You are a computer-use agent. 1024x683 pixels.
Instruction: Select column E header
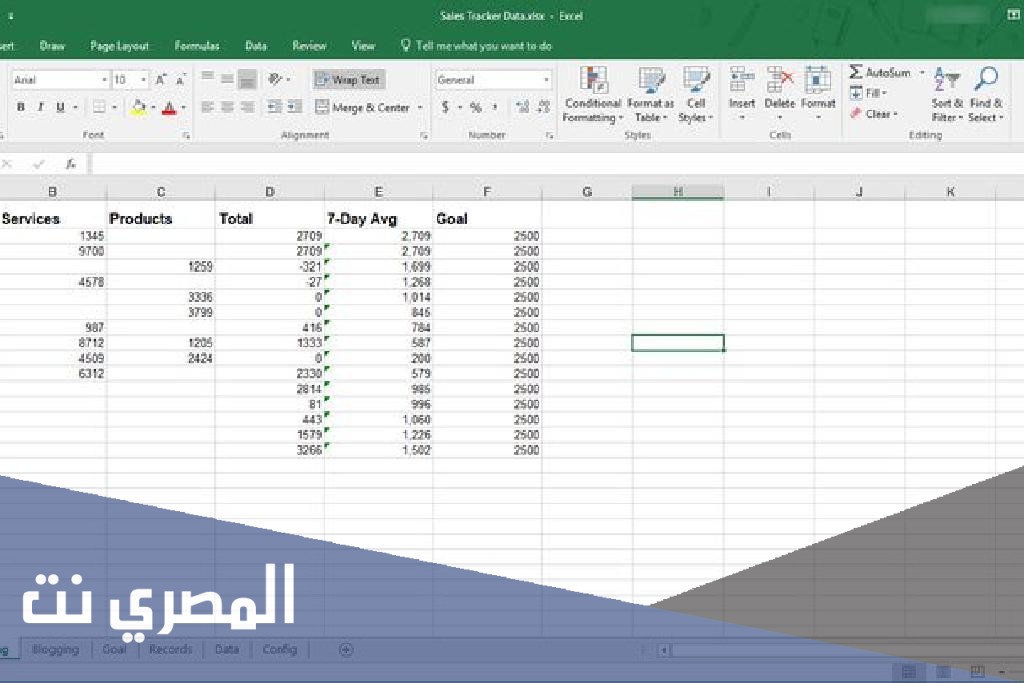click(378, 192)
